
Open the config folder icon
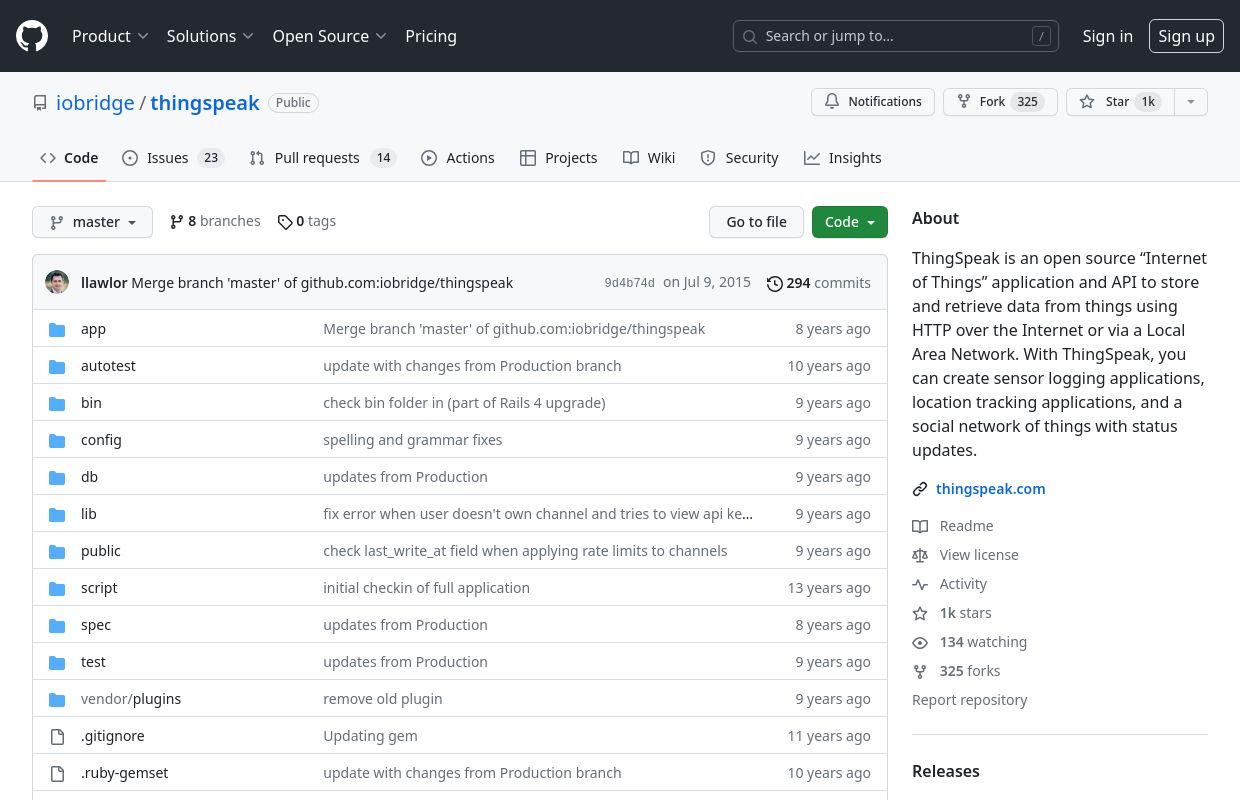click(57, 440)
